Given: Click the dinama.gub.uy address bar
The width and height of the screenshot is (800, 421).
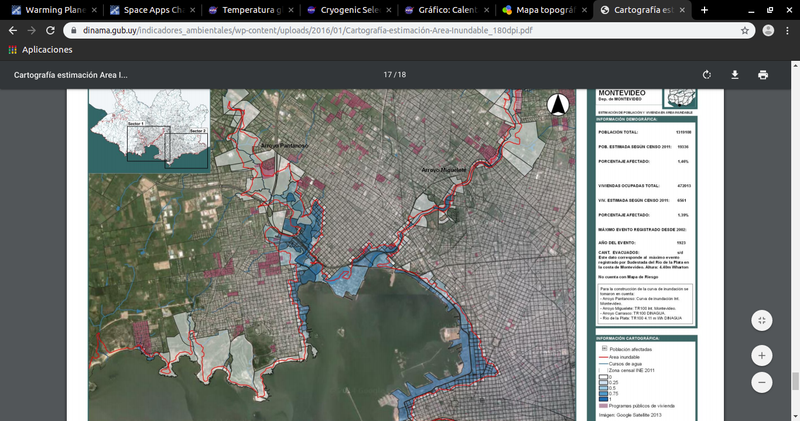Looking at the screenshot, I should pos(400,31).
